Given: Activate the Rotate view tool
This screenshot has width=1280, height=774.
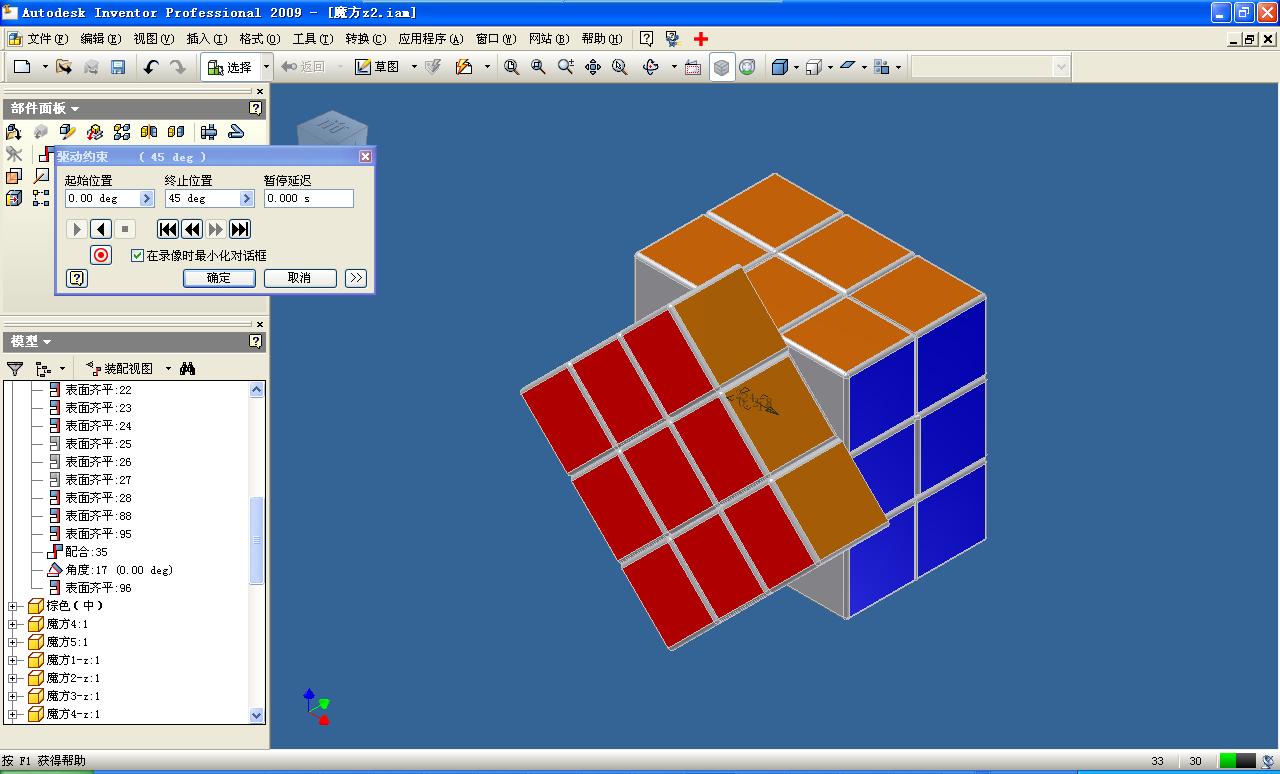Looking at the screenshot, I should [651, 67].
